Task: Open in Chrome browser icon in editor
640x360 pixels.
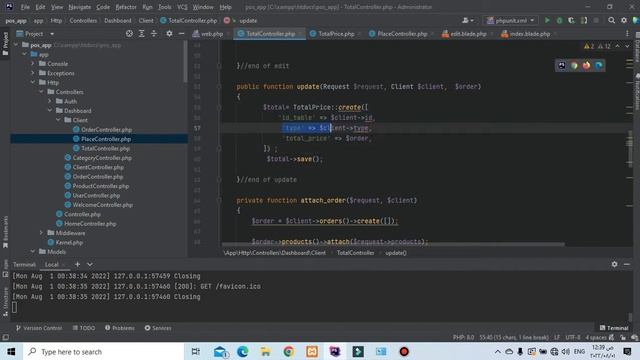Action: click(x=574, y=65)
